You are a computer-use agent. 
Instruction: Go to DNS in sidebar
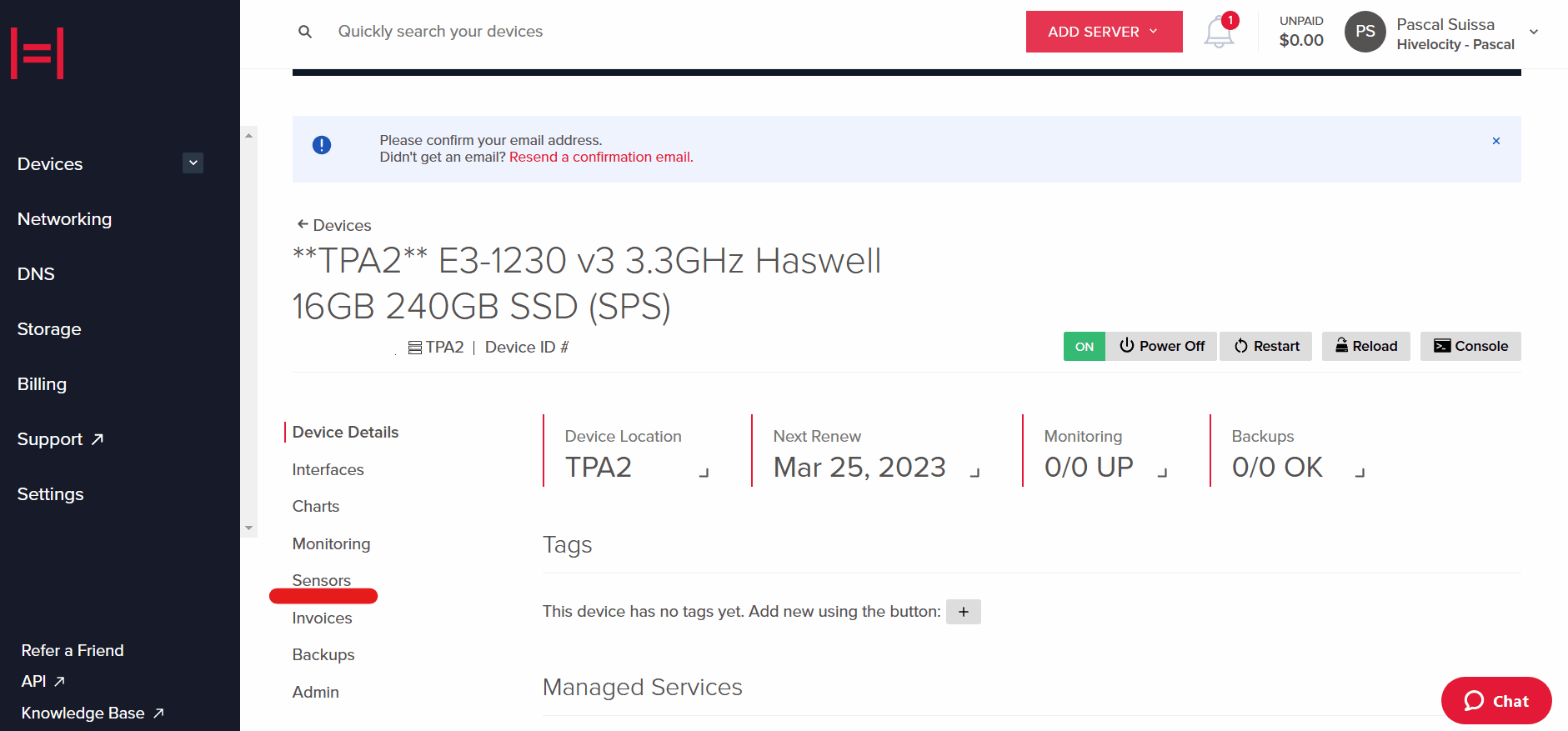coord(36,274)
